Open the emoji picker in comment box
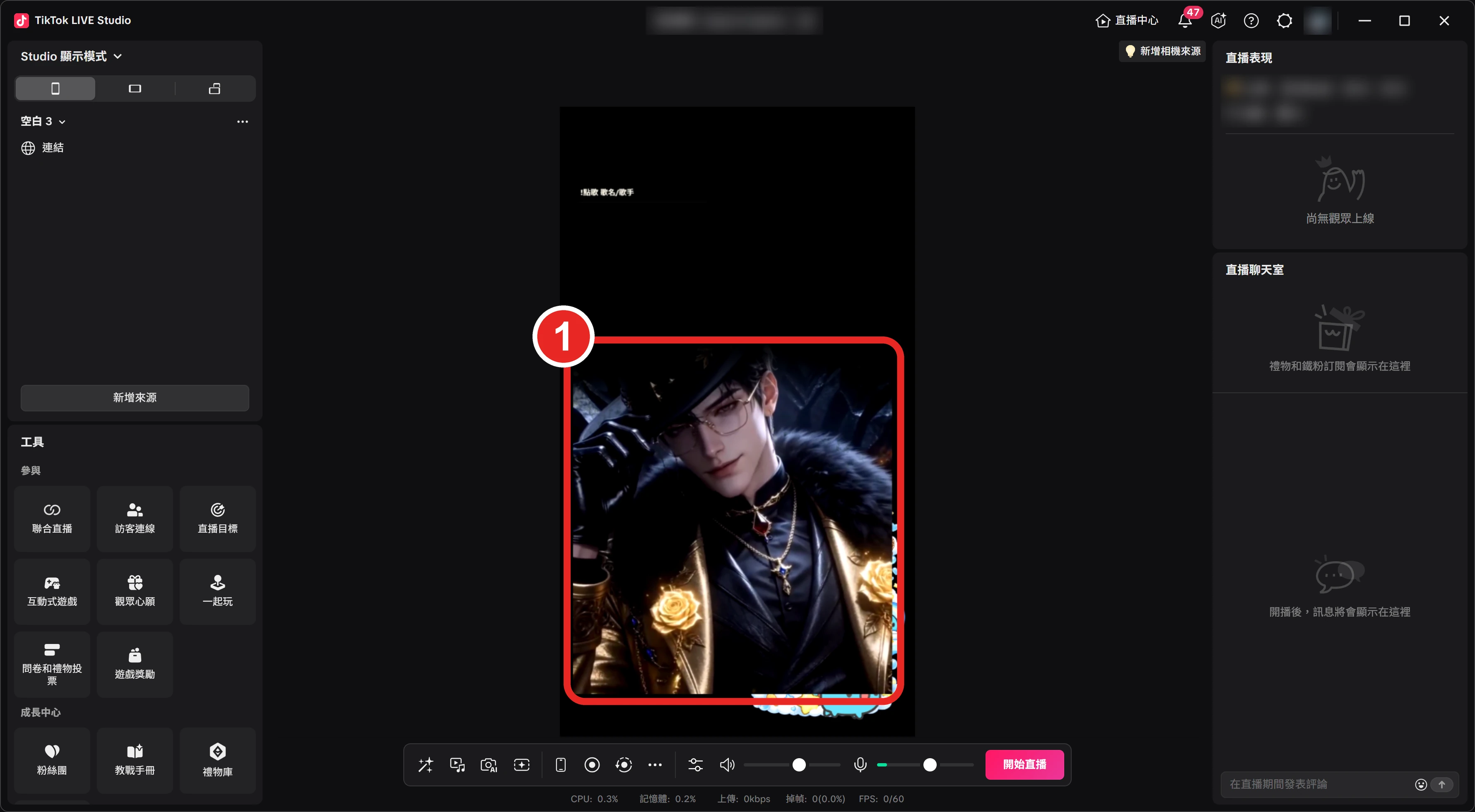Image resolution: width=1475 pixels, height=812 pixels. click(1421, 785)
